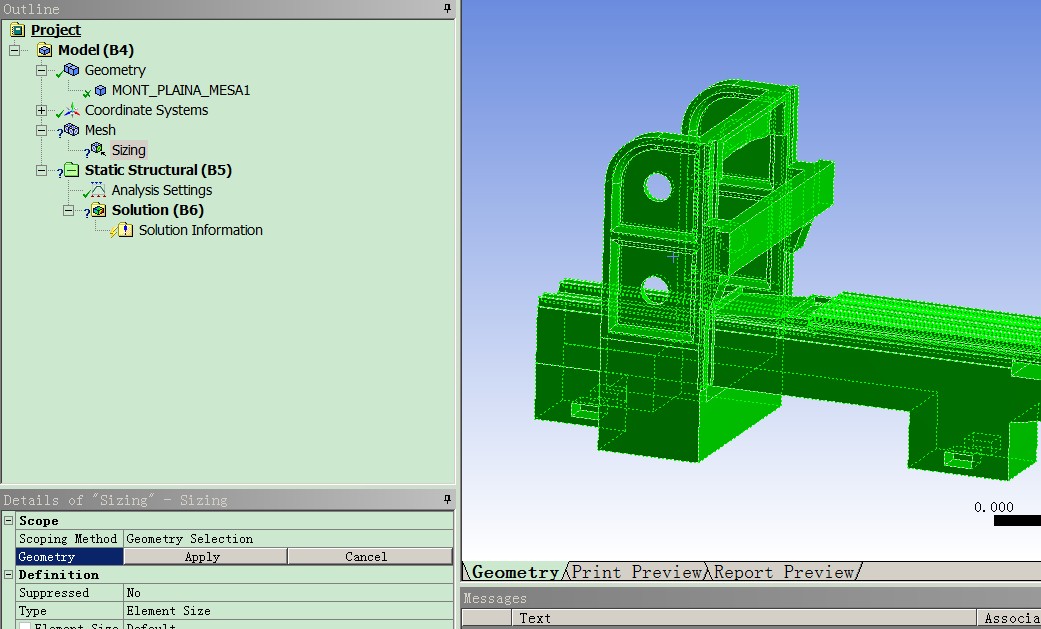The height and width of the screenshot is (629, 1041).
Task: Cancel the geometry selection
Action: [x=370, y=557]
